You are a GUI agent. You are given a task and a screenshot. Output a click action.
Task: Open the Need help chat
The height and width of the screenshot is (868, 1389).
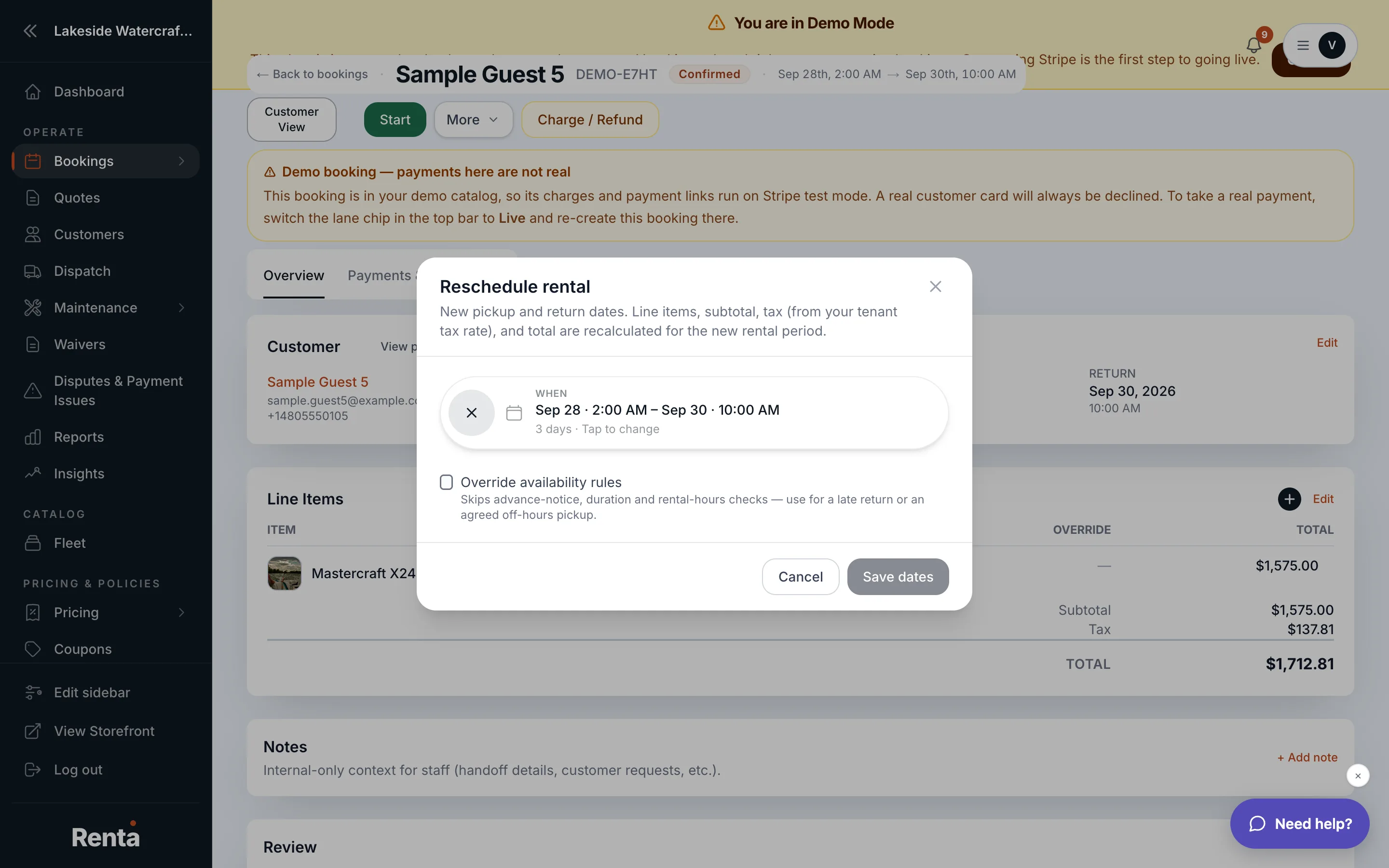click(1300, 824)
